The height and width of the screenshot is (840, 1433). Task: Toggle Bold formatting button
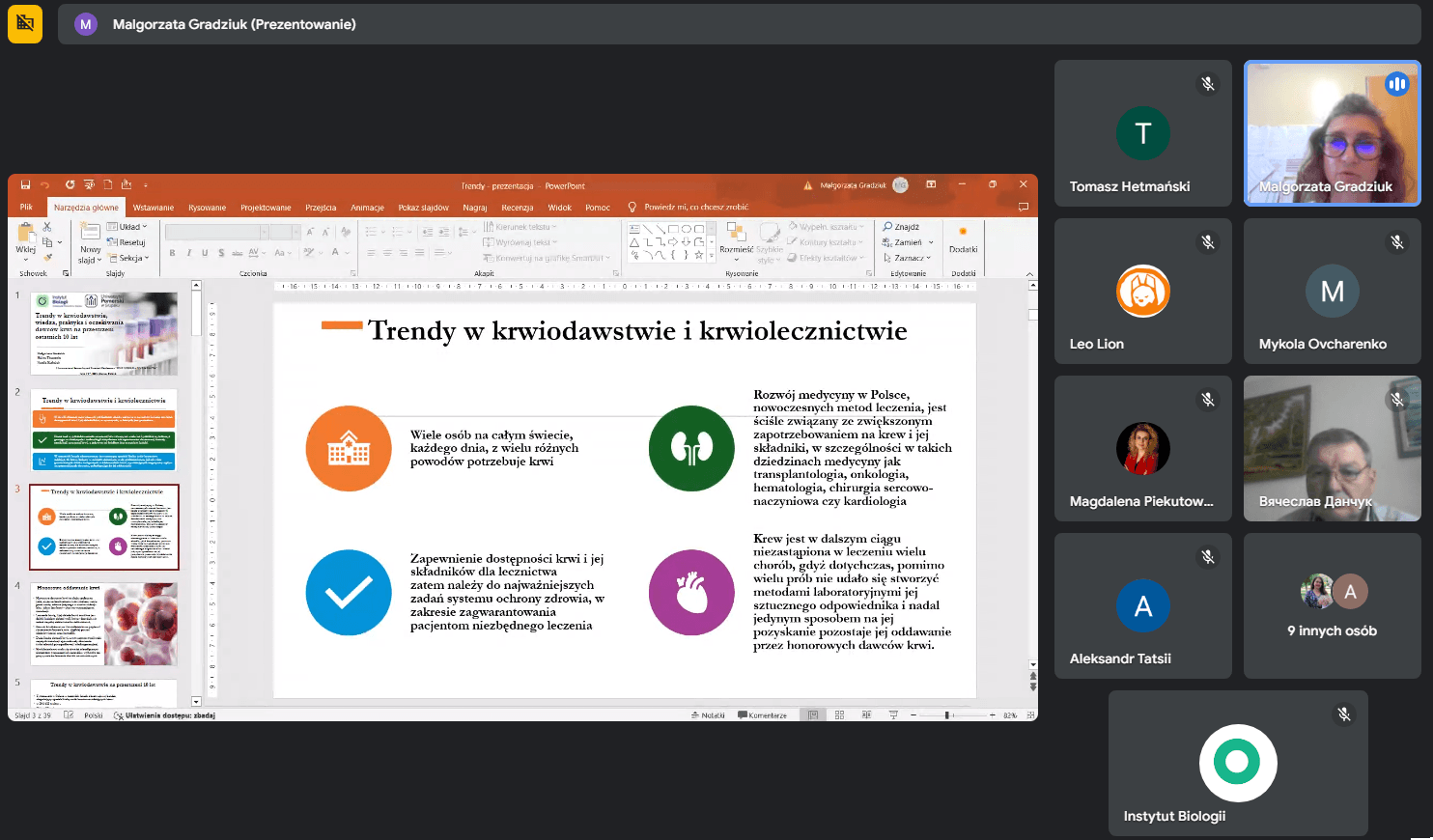point(173,253)
